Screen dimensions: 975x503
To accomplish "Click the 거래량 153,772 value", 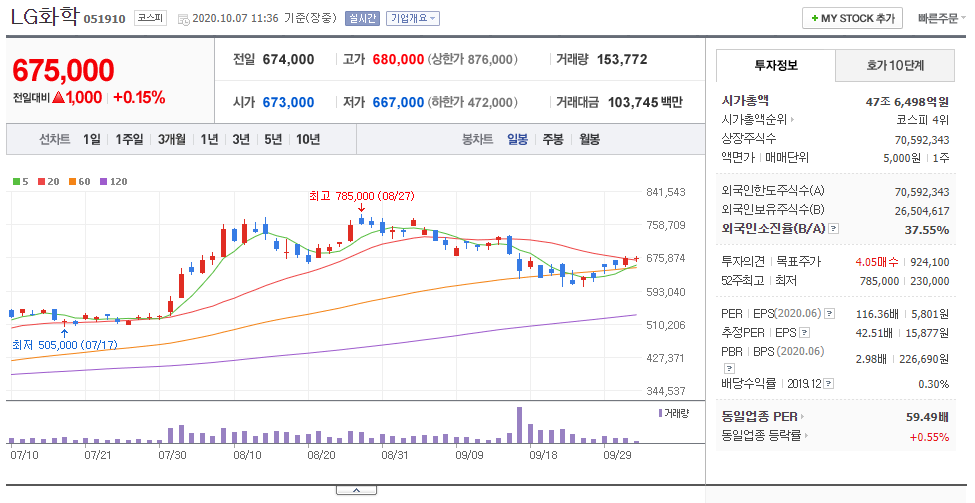I will click(622, 60).
